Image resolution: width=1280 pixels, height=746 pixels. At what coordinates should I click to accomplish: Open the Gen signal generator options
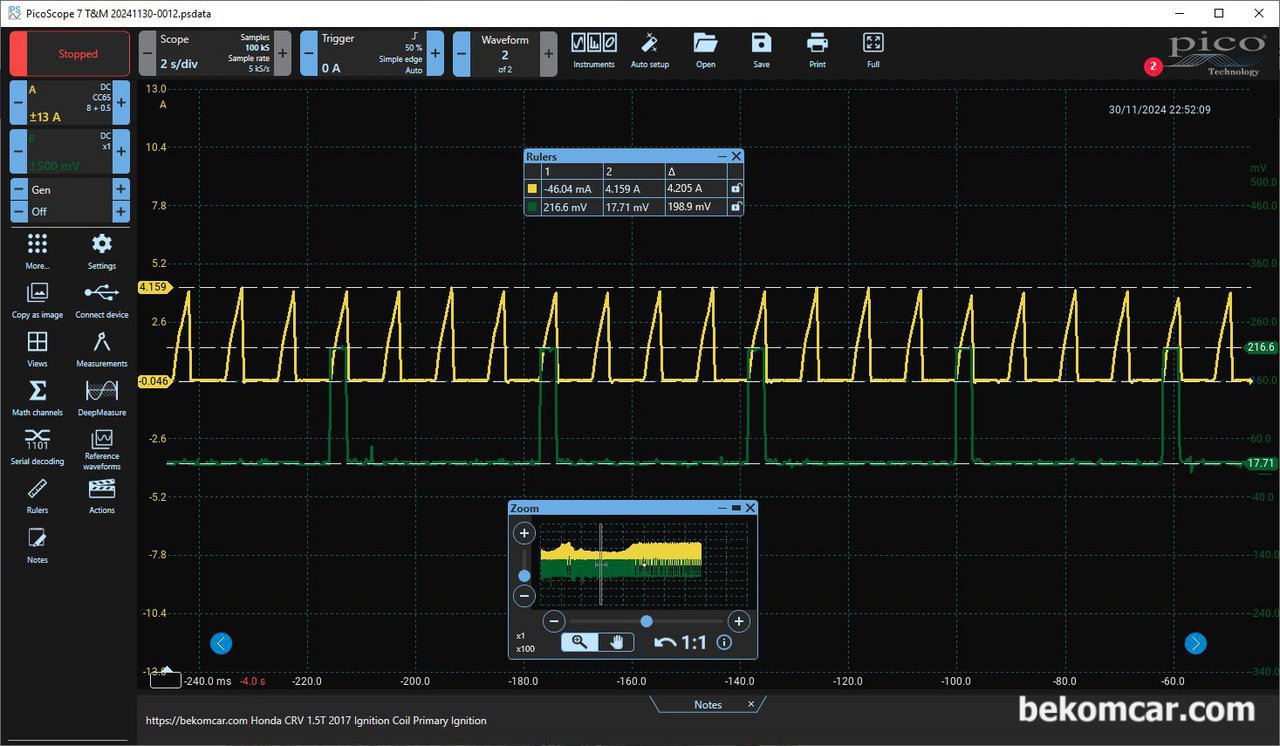click(70, 189)
